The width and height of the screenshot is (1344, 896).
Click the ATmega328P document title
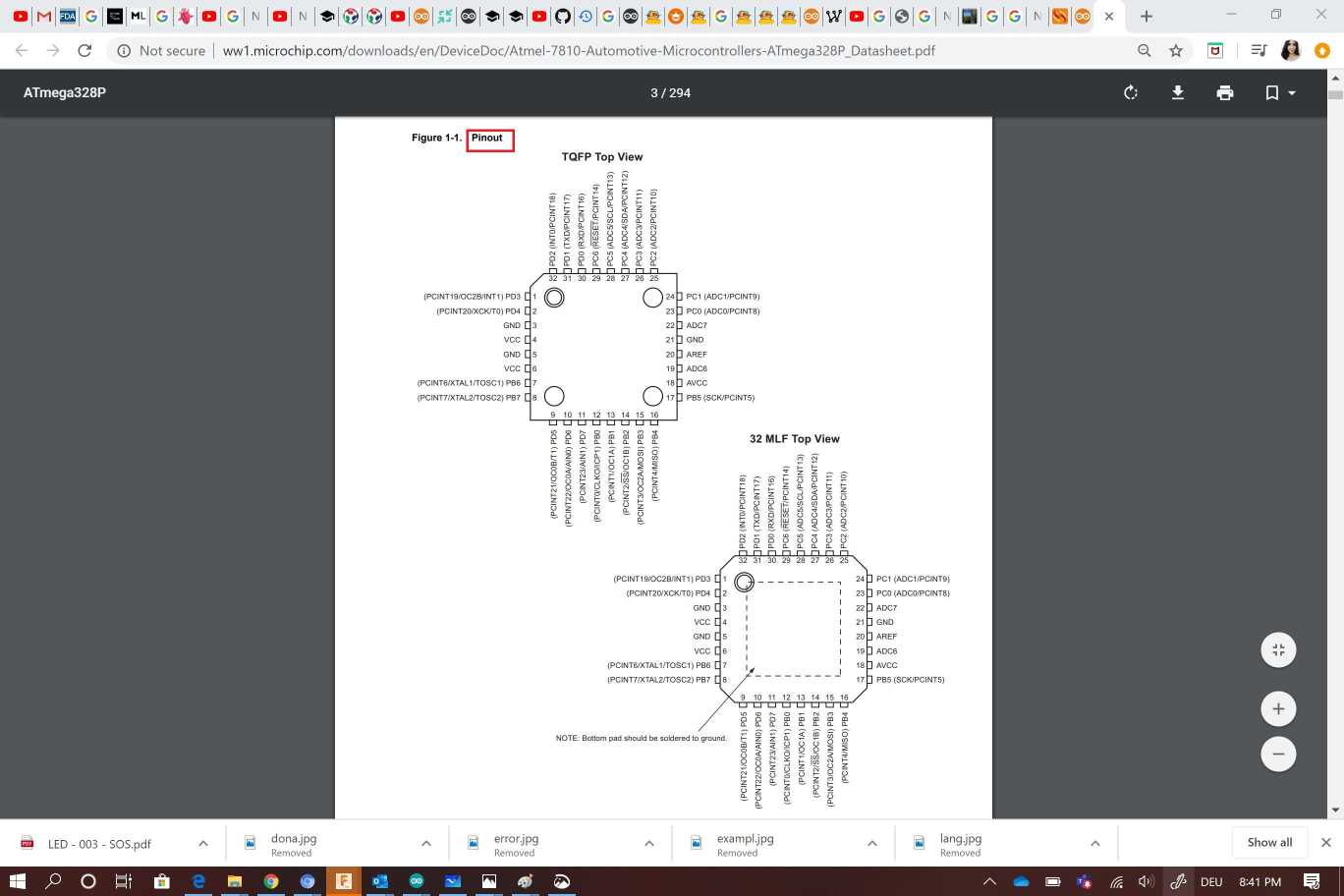coord(65,92)
